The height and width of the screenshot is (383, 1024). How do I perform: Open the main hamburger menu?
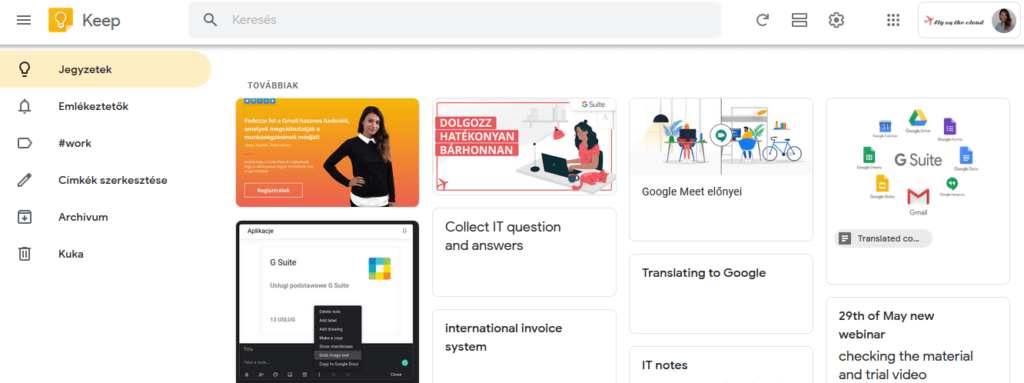tap(24, 20)
